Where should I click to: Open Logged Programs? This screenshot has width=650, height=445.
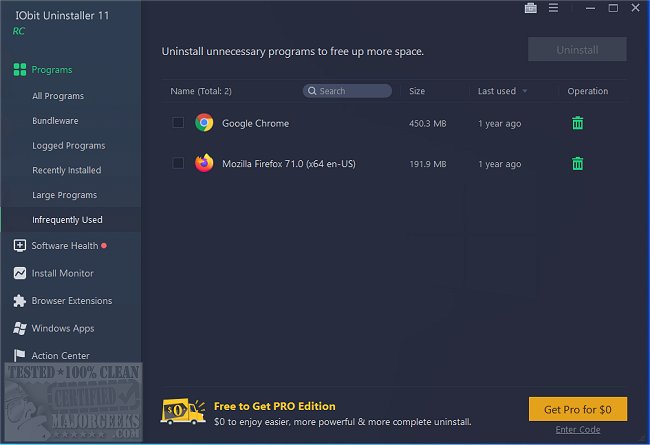click(x=69, y=146)
